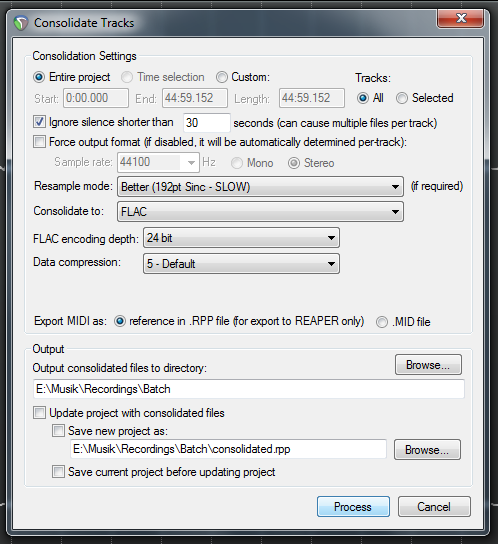Open the Resample mode dropdown

[x=260, y=187]
